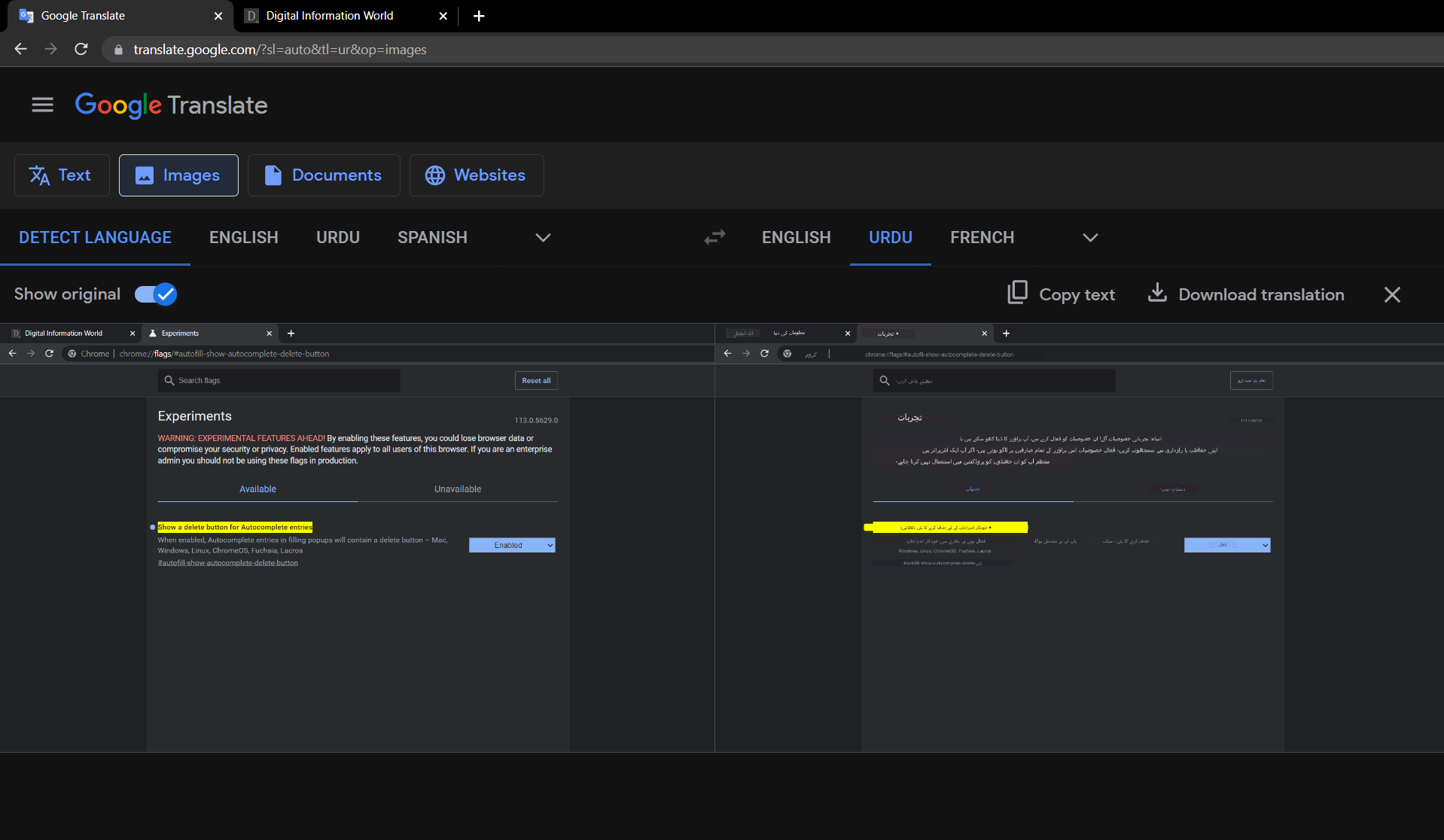Set target language to English

pos(797,238)
